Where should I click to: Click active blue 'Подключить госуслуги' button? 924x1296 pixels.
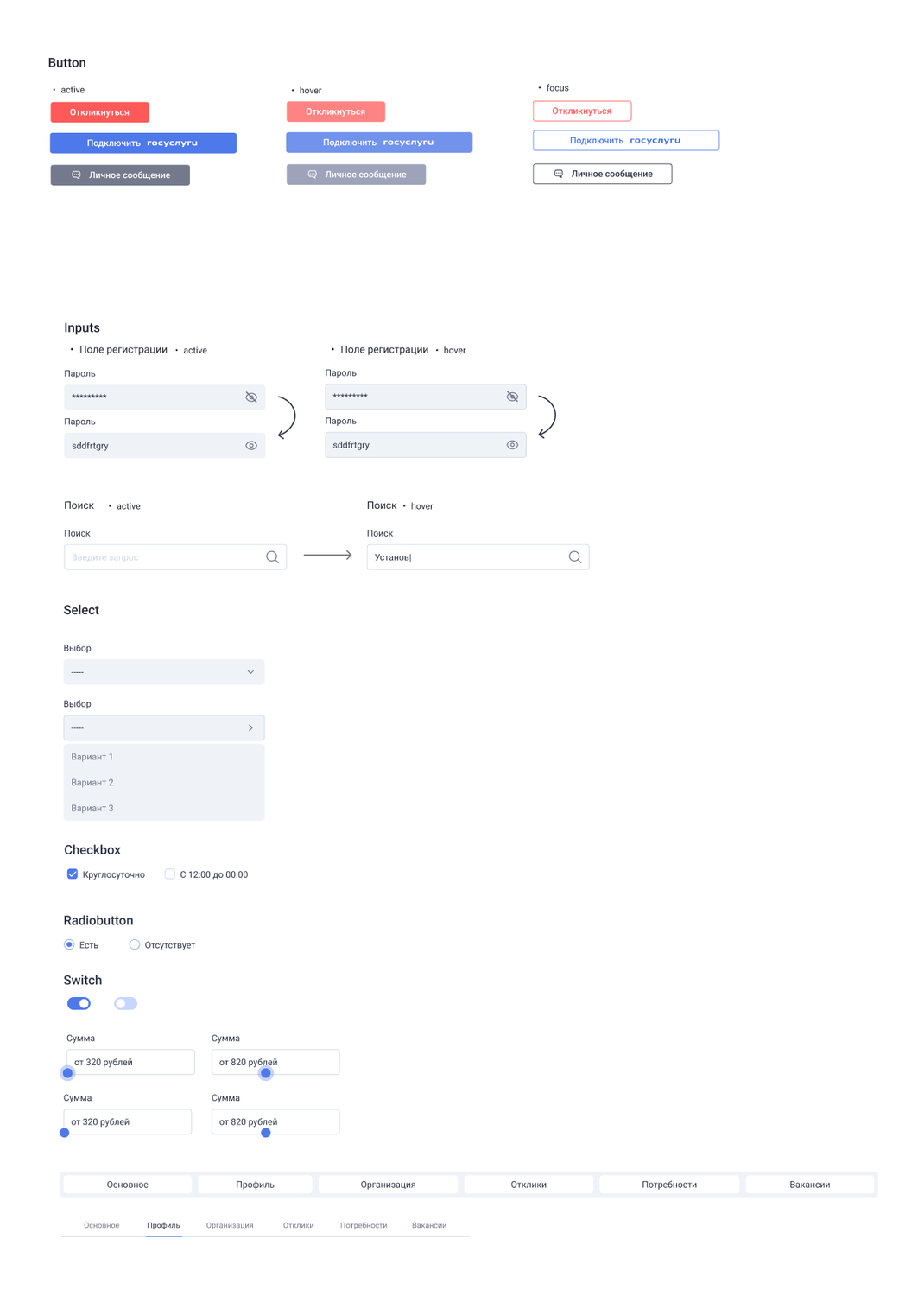pos(143,143)
